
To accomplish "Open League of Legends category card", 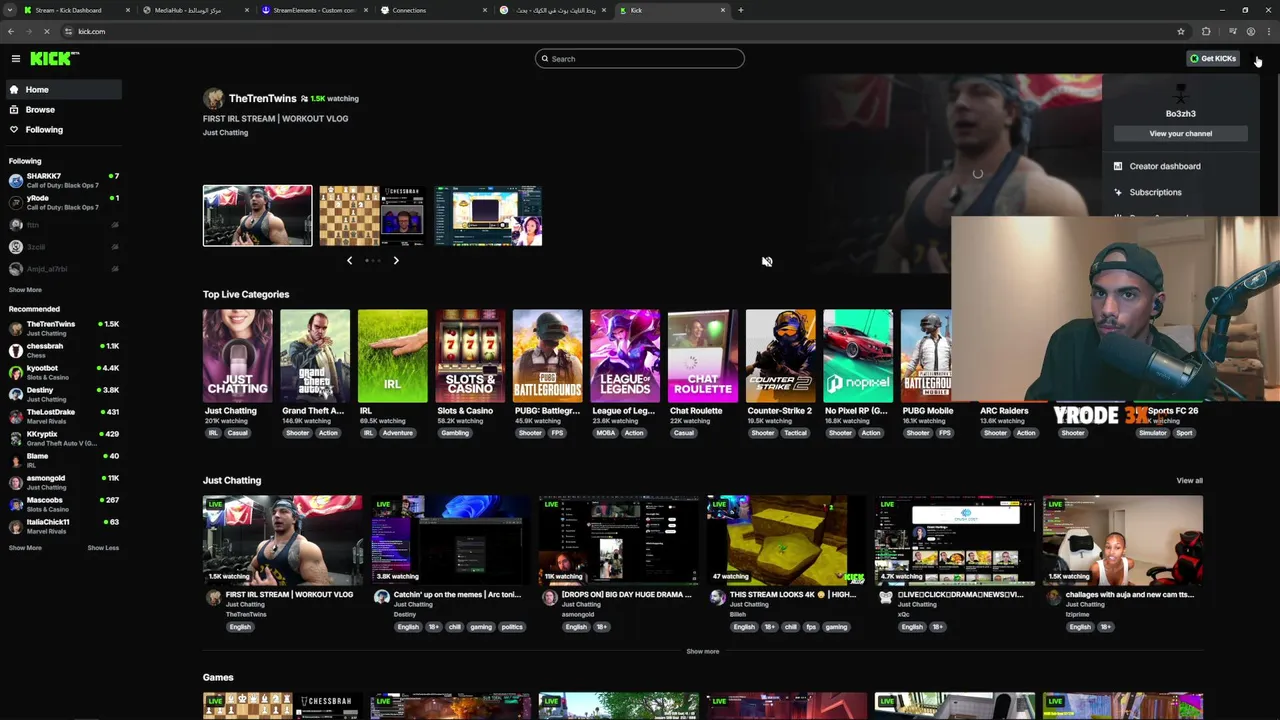I will [x=625, y=357].
